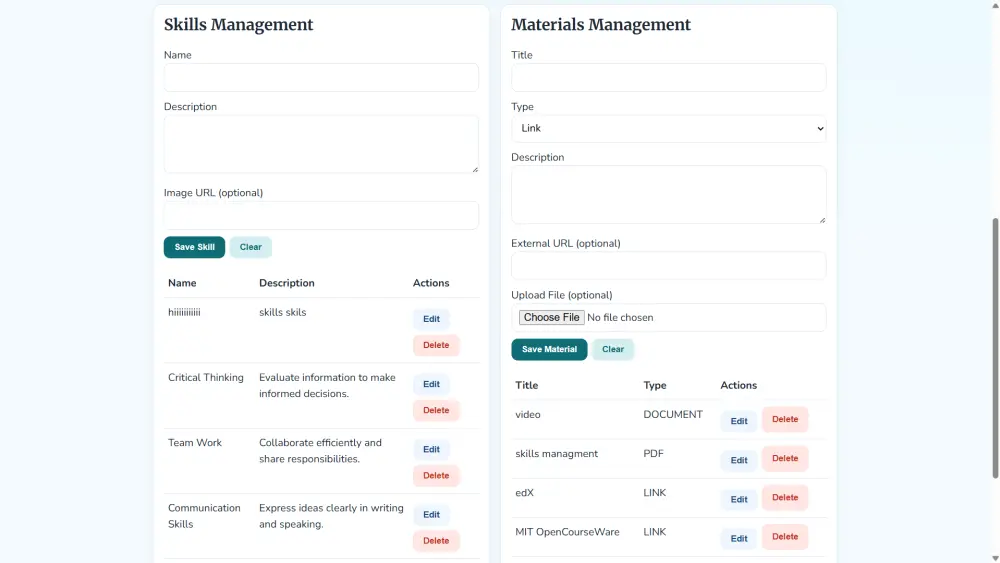1000x563 pixels.
Task: Edit the edX material
Action: 739,499
